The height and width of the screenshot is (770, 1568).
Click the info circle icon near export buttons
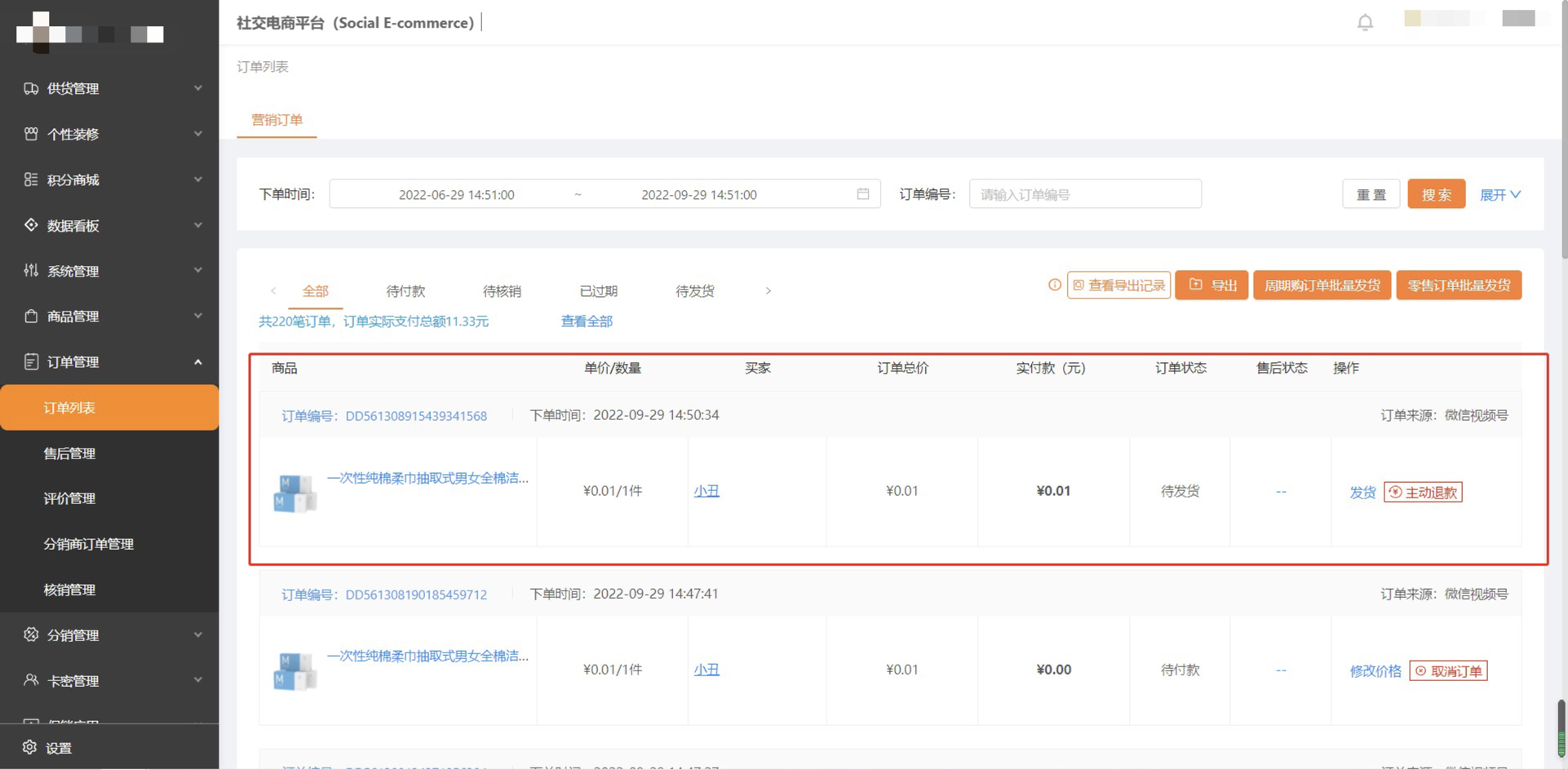click(1055, 285)
